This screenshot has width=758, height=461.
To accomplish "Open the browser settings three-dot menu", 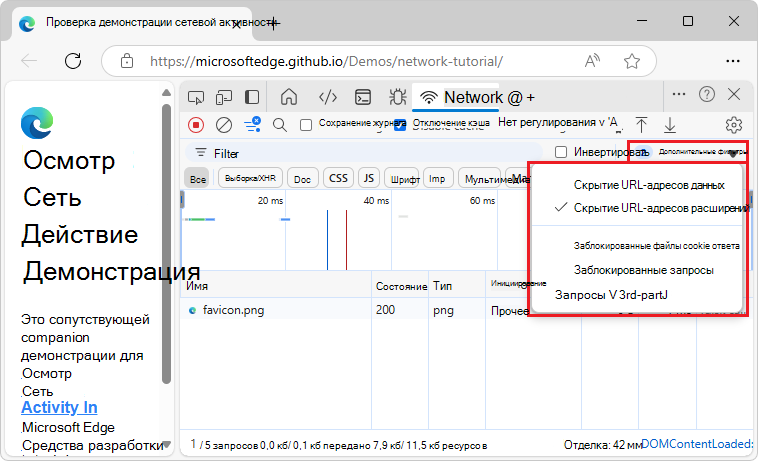I will click(x=733, y=61).
